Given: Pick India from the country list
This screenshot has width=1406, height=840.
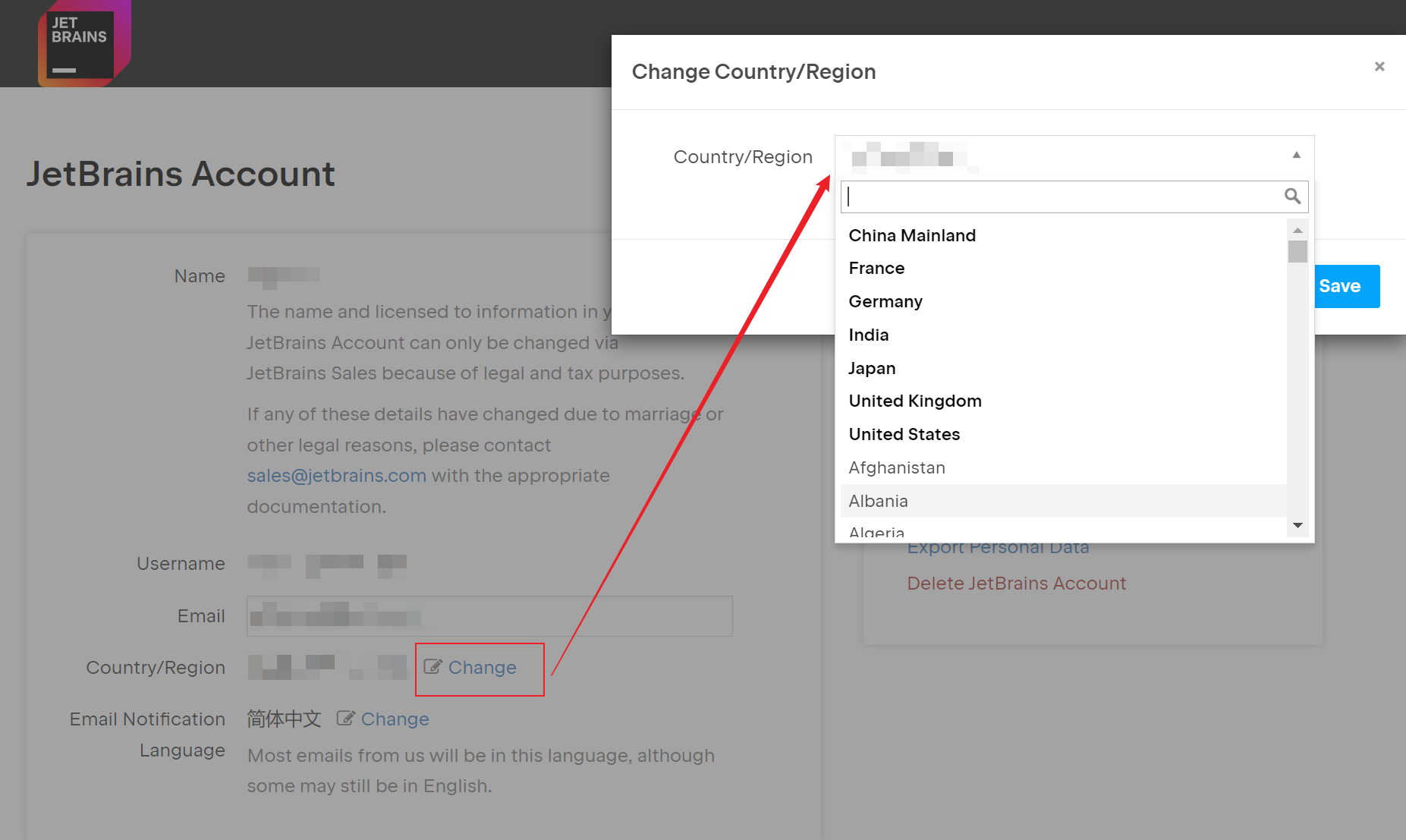Looking at the screenshot, I should (1063, 335).
